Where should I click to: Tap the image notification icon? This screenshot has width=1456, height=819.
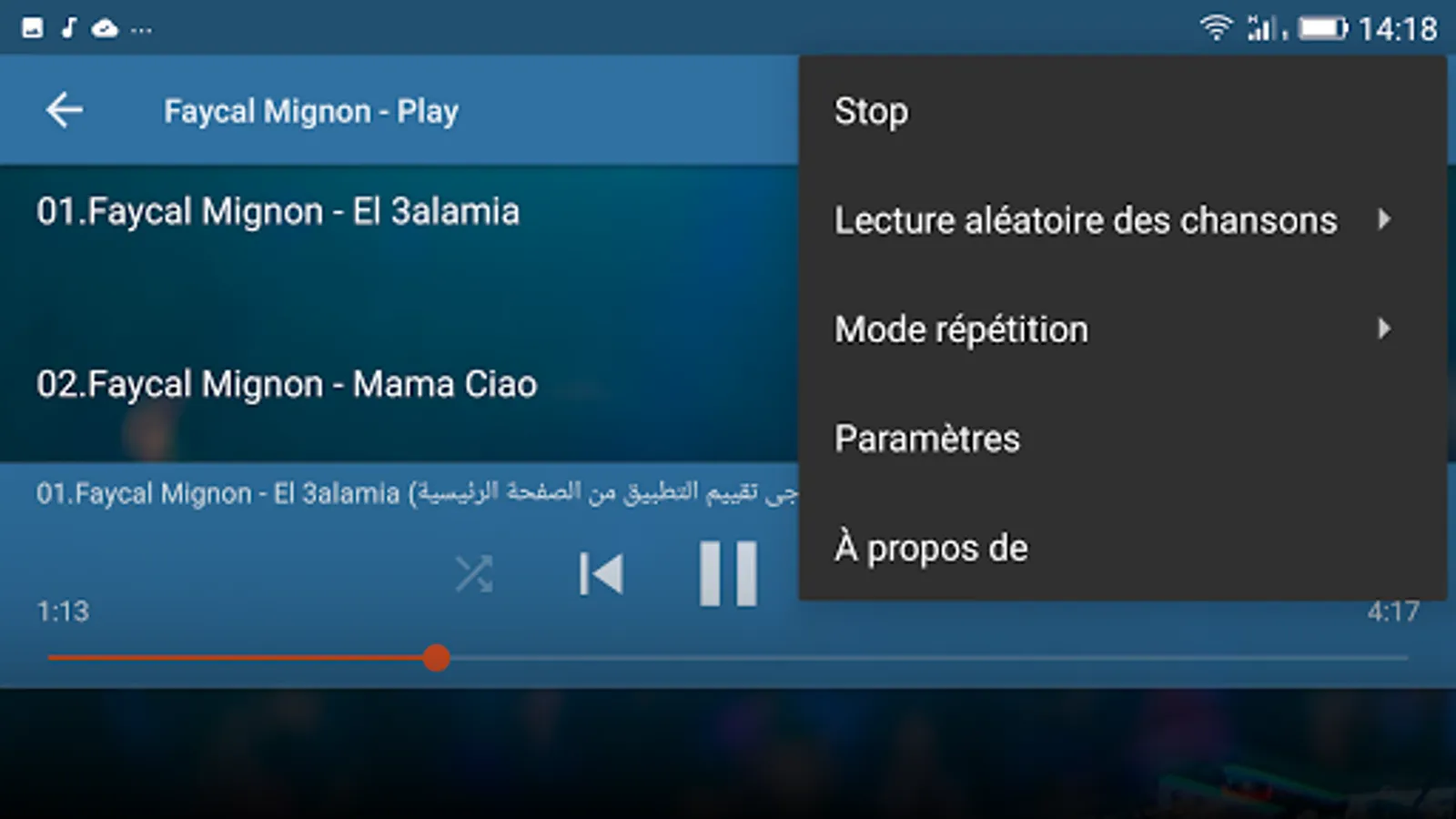pyautogui.click(x=33, y=28)
